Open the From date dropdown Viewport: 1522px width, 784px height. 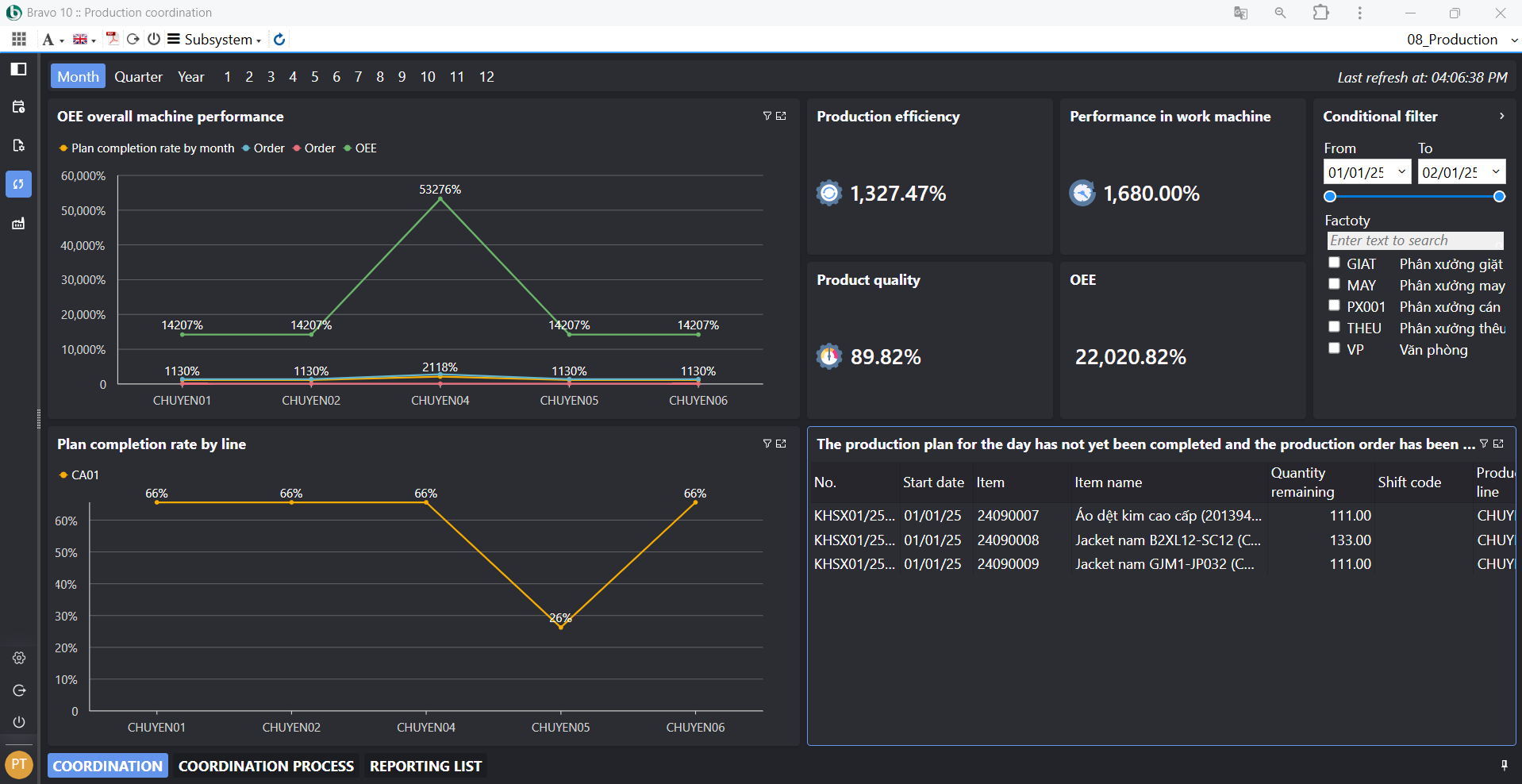tap(1401, 171)
